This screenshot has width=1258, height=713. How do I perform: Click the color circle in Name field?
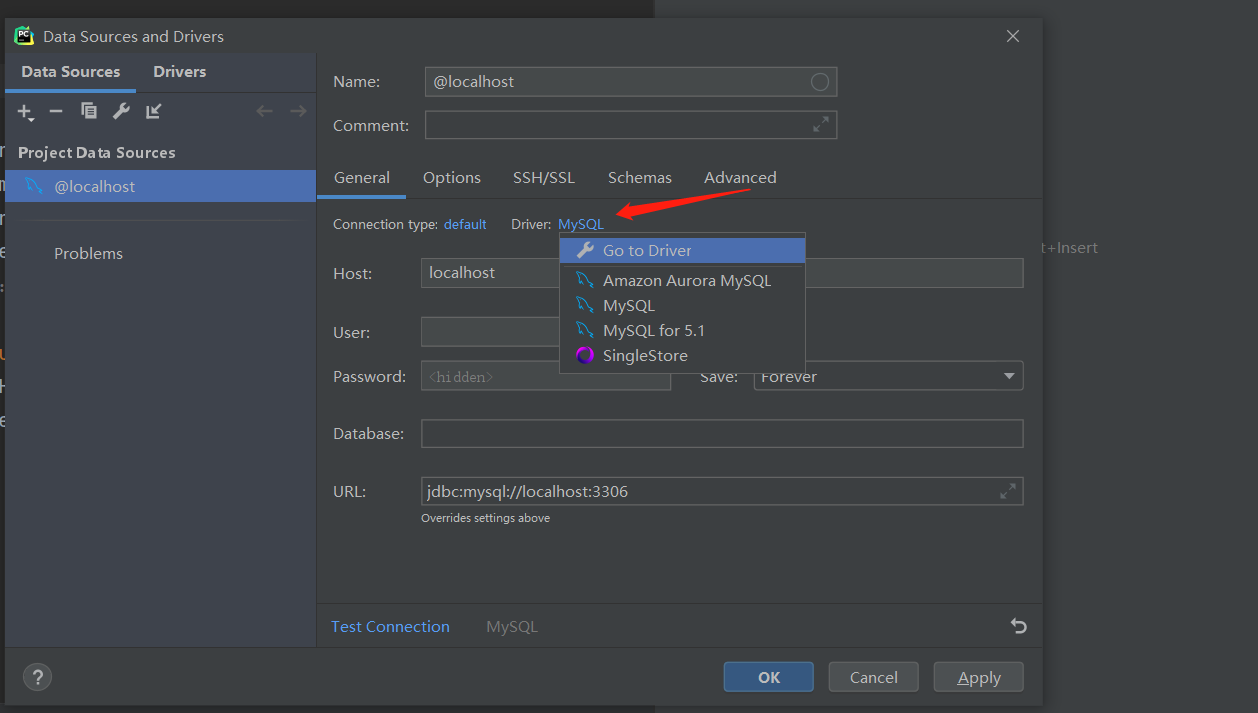(x=820, y=82)
